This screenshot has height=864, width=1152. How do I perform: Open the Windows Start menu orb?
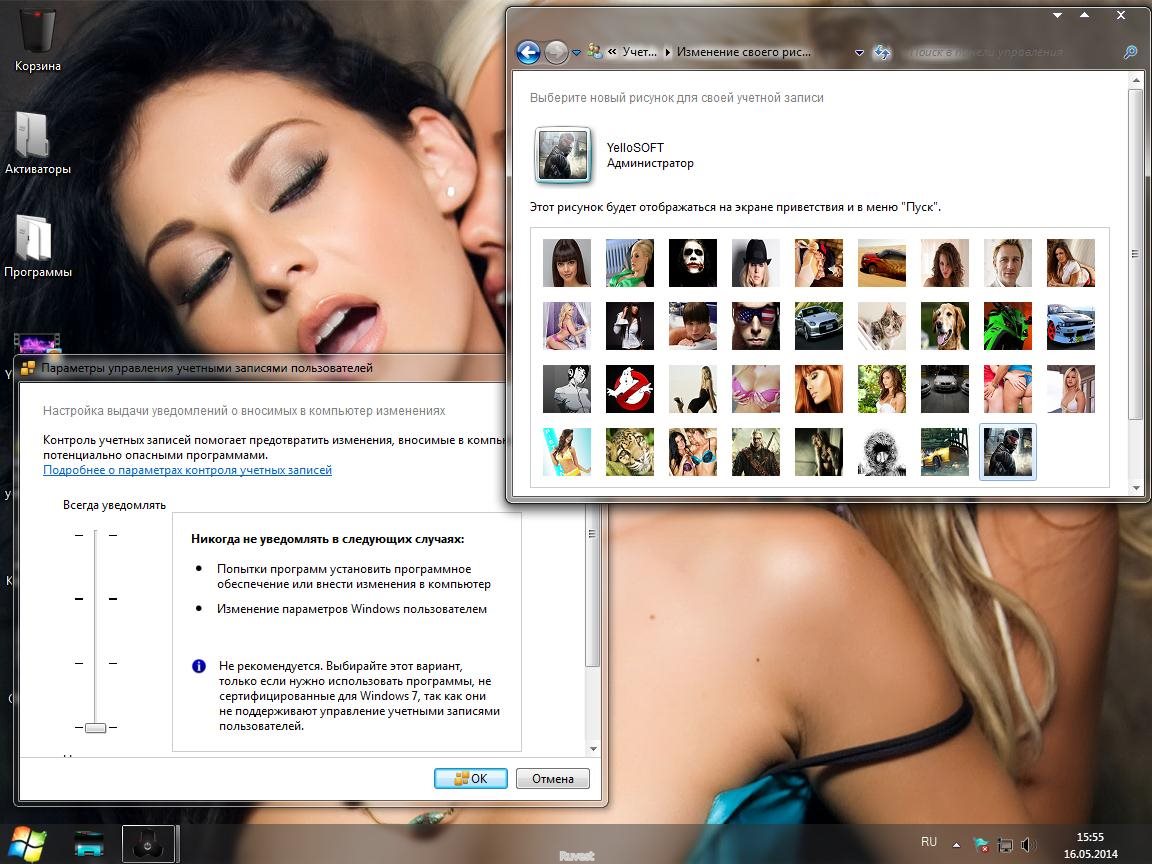click(x=27, y=843)
